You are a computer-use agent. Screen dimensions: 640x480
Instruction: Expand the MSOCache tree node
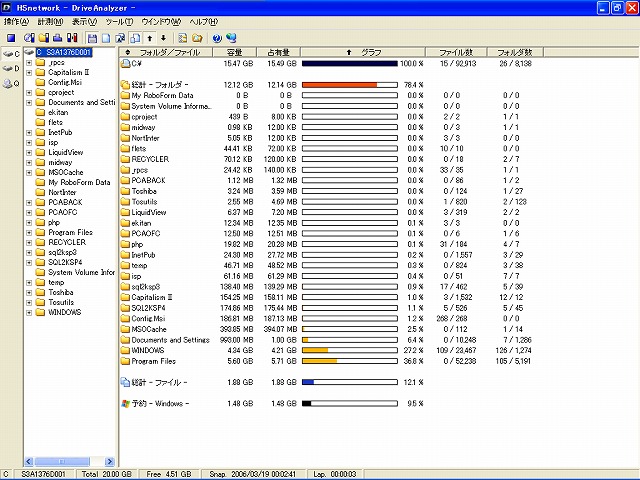point(29,173)
